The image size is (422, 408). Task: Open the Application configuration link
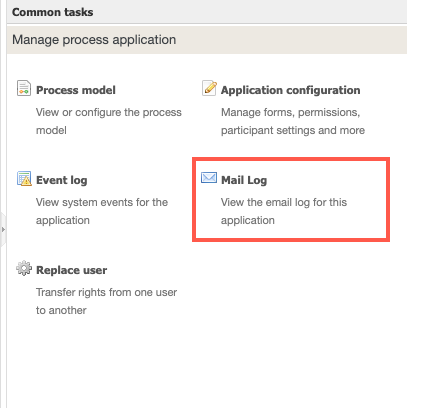point(290,90)
